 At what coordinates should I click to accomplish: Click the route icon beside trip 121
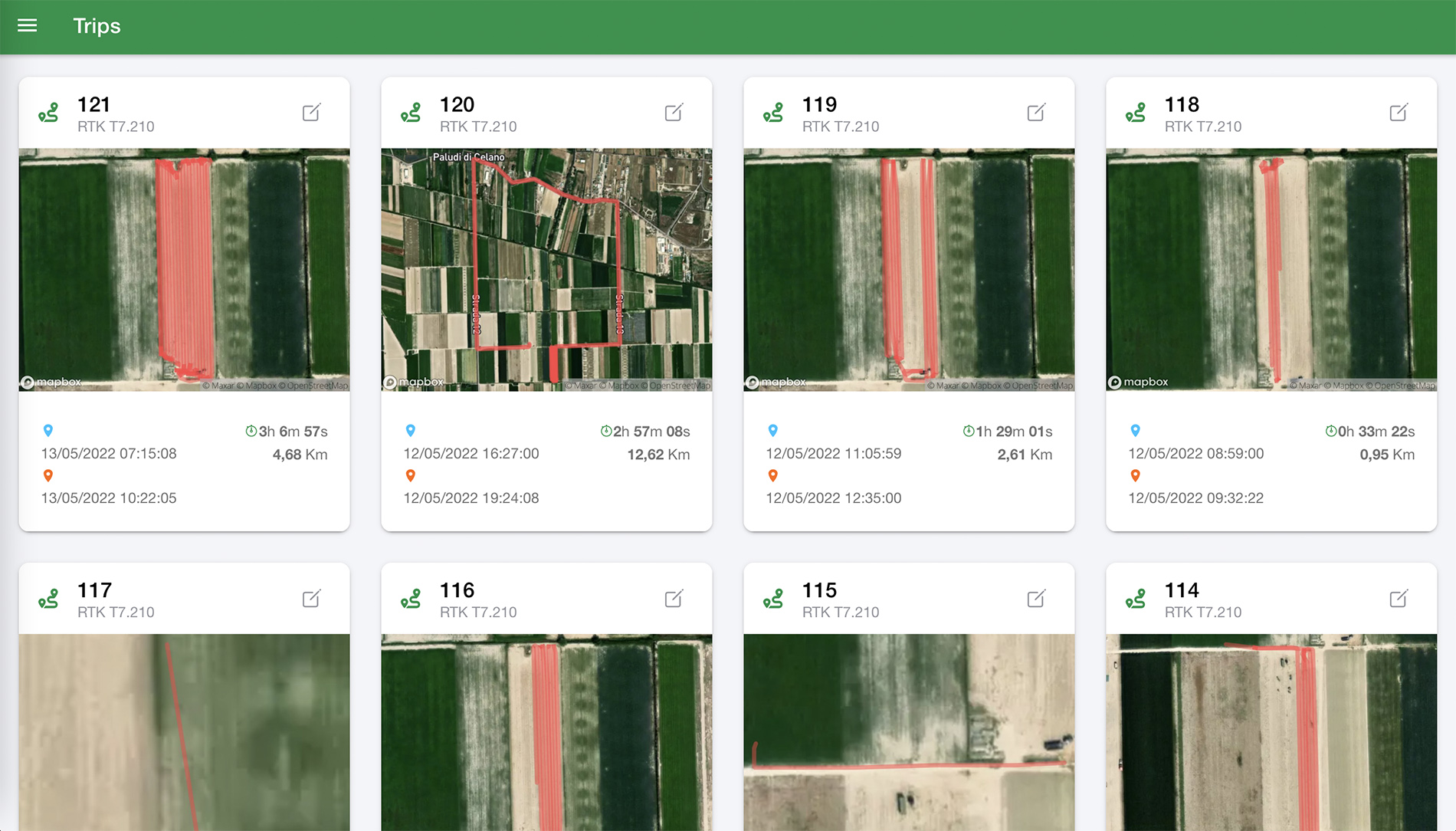pyautogui.click(x=48, y=113)
